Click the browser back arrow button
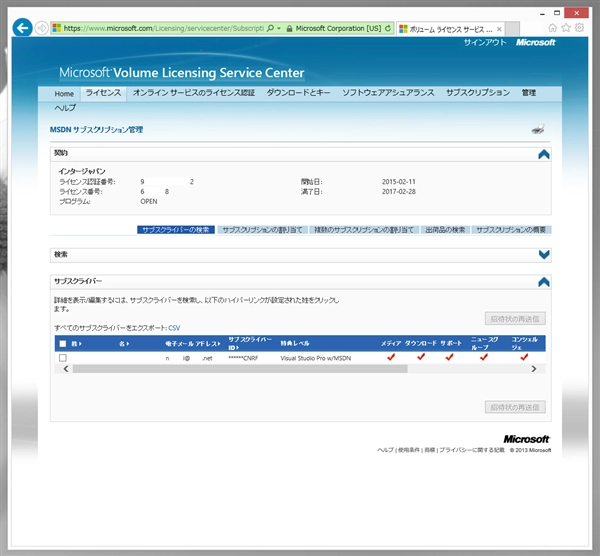This screenshot has width=600, height=556. [x=22, y=28]
